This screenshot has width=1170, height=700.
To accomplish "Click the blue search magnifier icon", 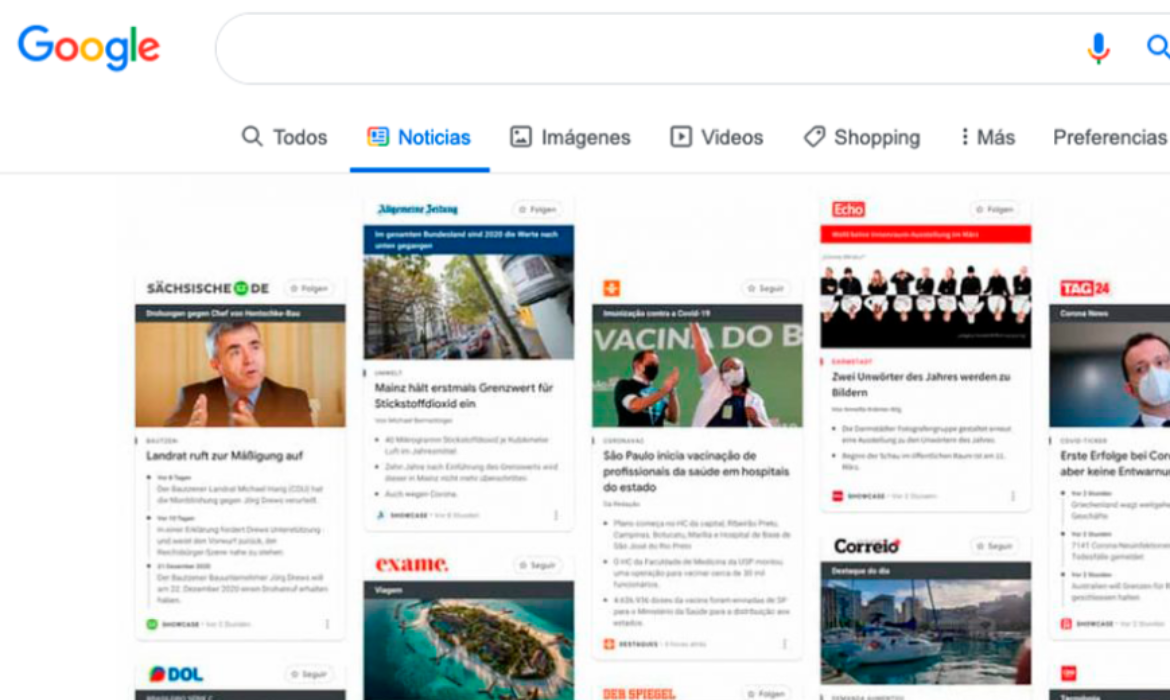I will click(1157, 47).
